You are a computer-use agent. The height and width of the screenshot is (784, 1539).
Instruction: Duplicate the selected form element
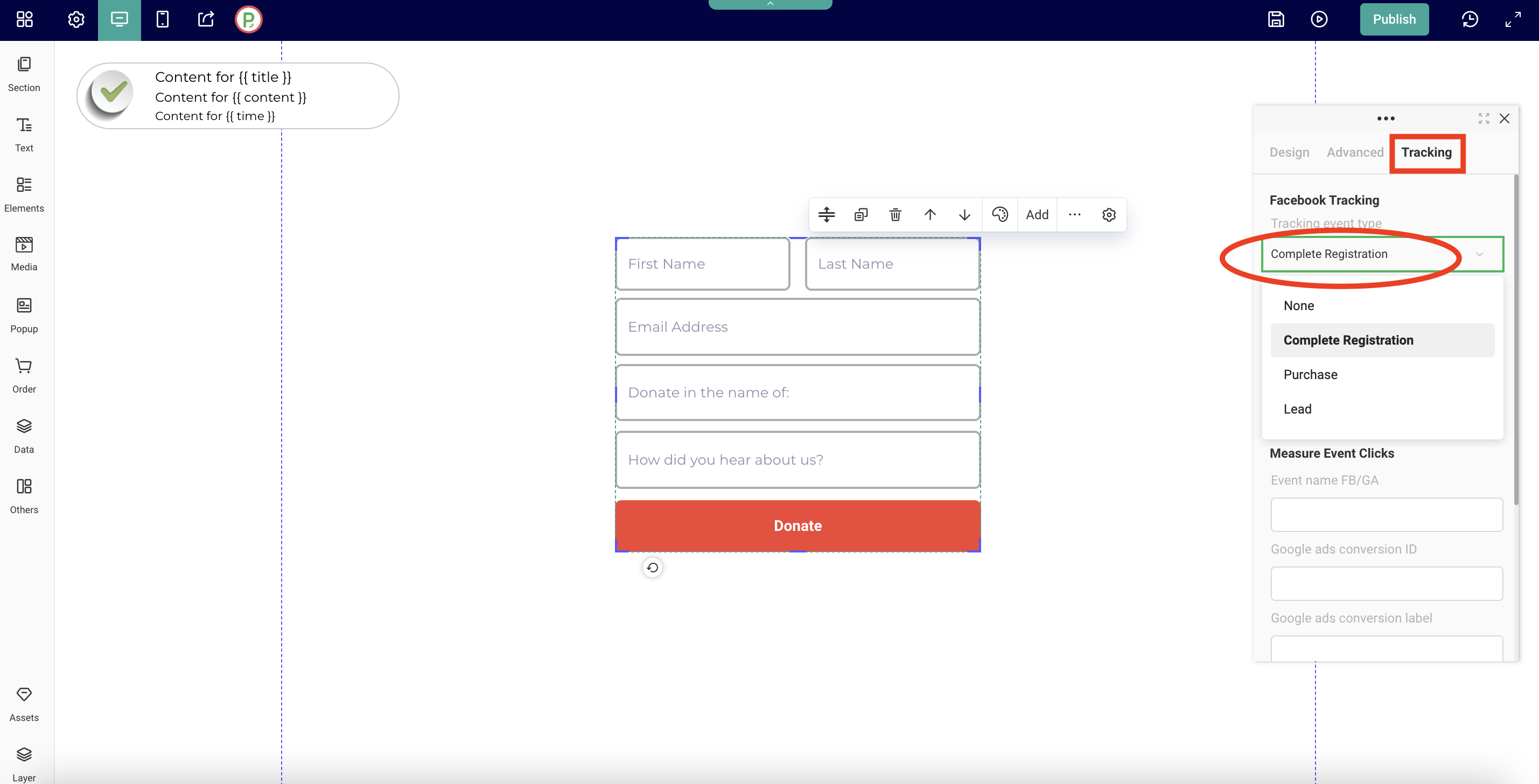(x=861, y=214)
